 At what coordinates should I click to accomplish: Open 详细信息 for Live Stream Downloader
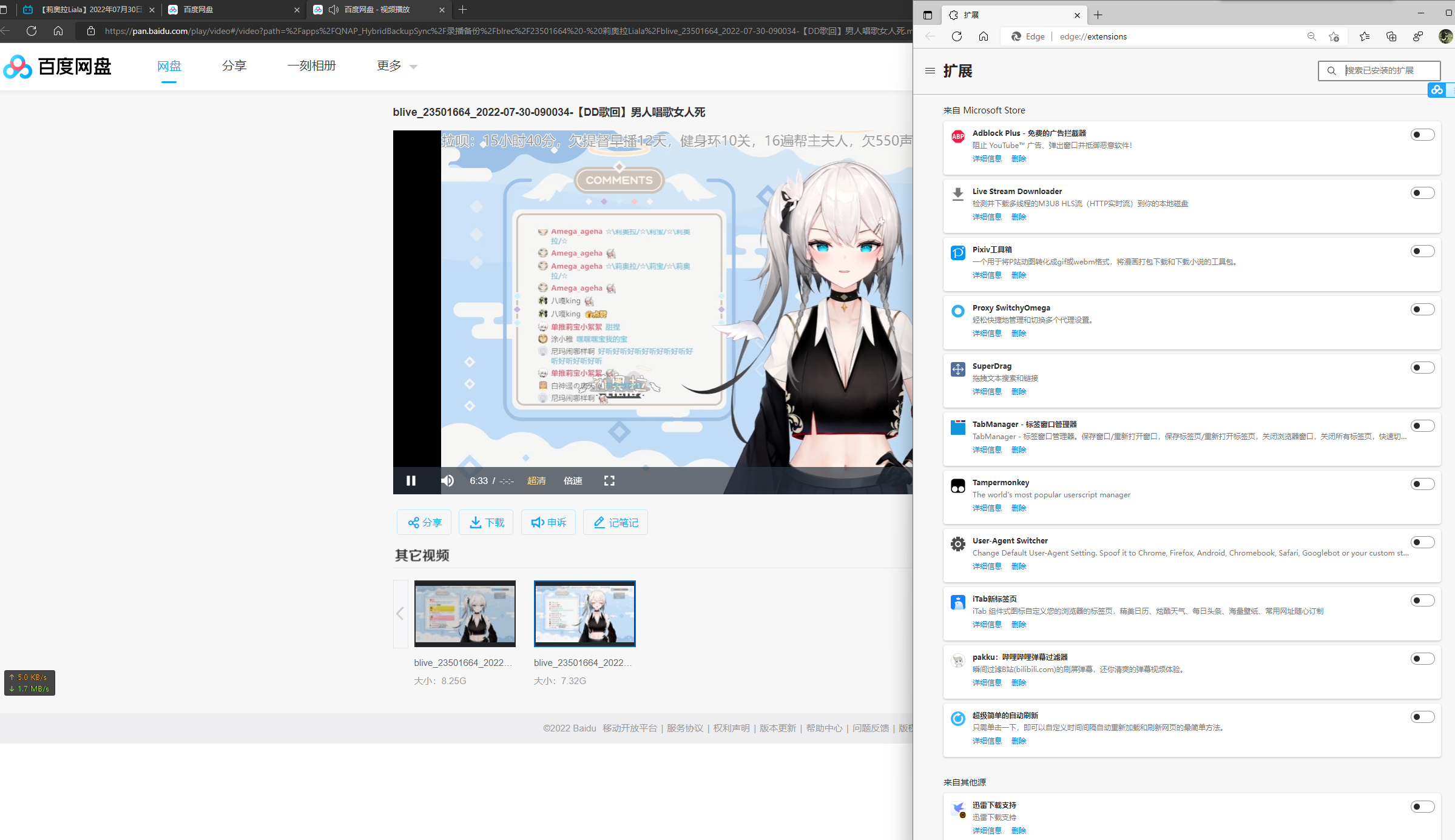tap(987, 217)
